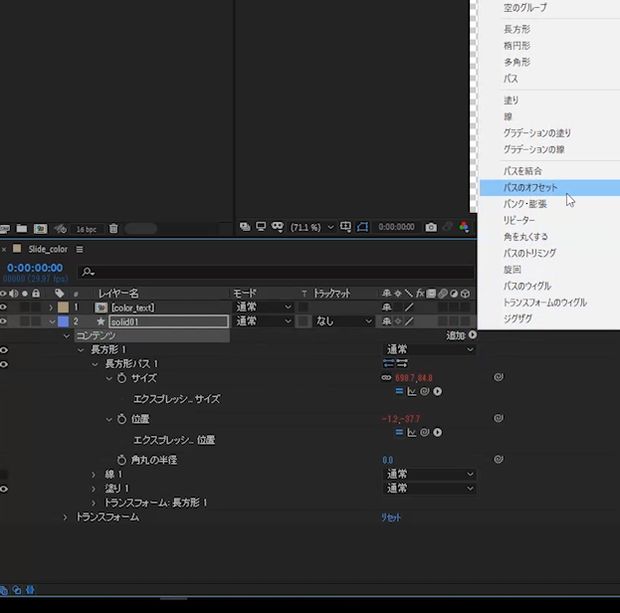620x613 pixels.
Task: Toggle visibility of 塗り 1
Action: (4, 489)
